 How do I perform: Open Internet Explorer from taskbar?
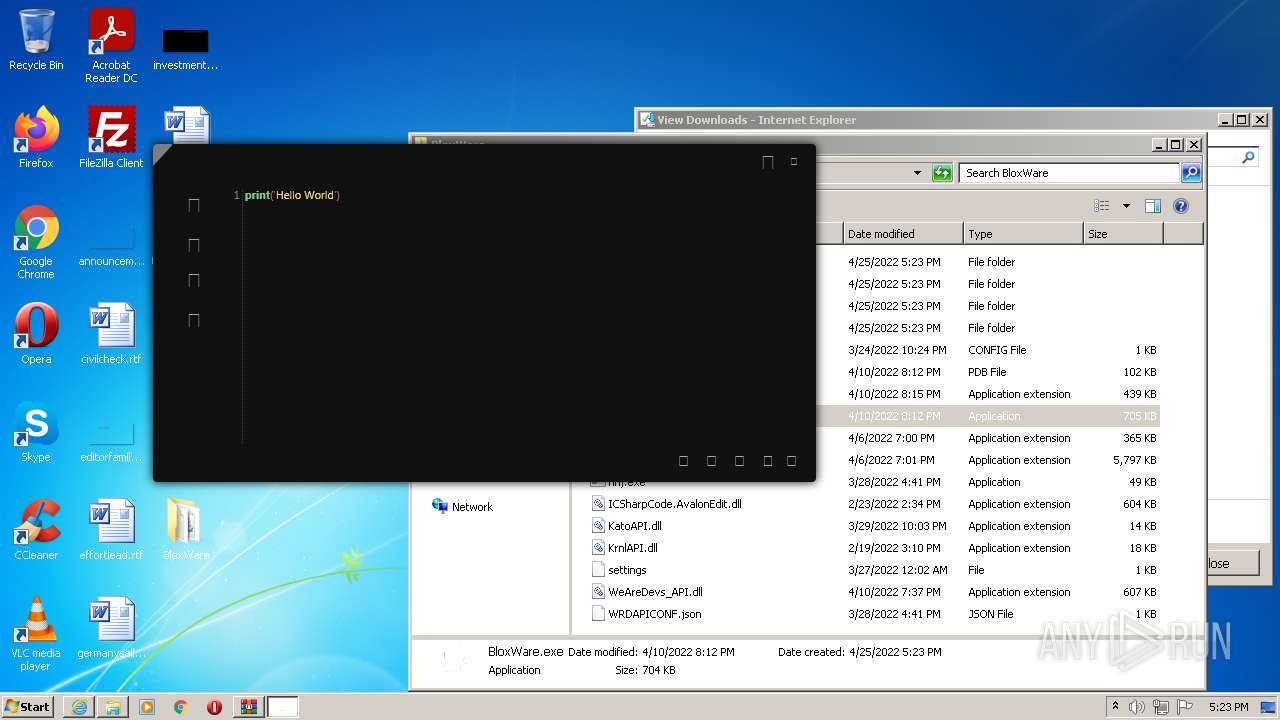tap(79, 707)
